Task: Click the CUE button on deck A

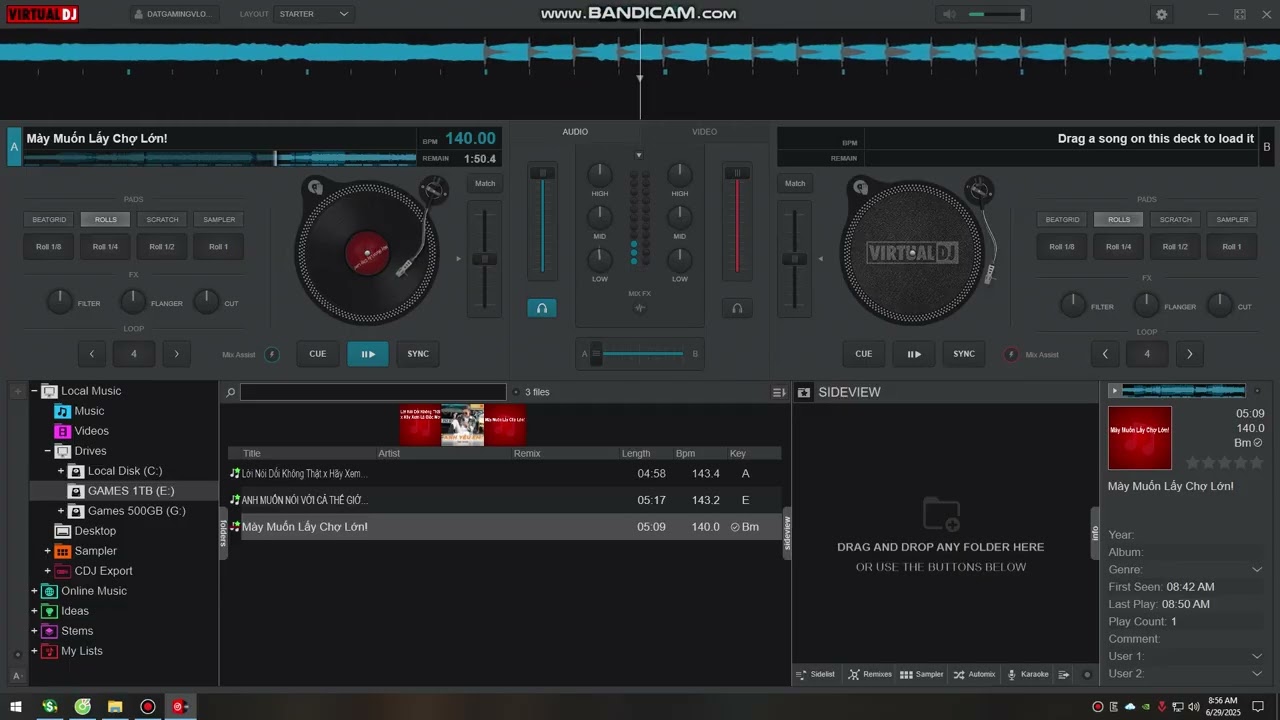Action: (x=318, y=354)
